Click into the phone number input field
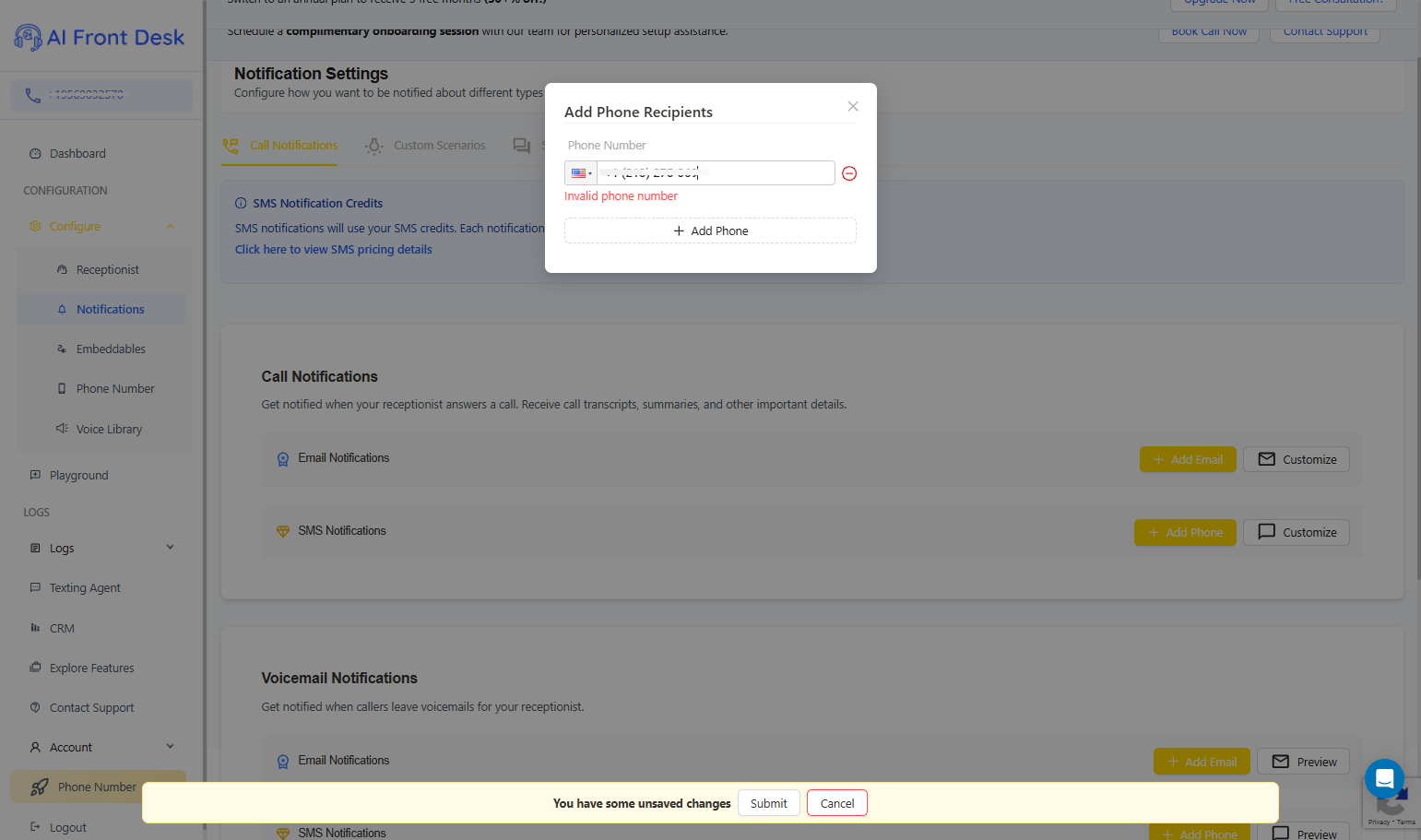This screenshot has width=1421, height=840. coord(716,173)
